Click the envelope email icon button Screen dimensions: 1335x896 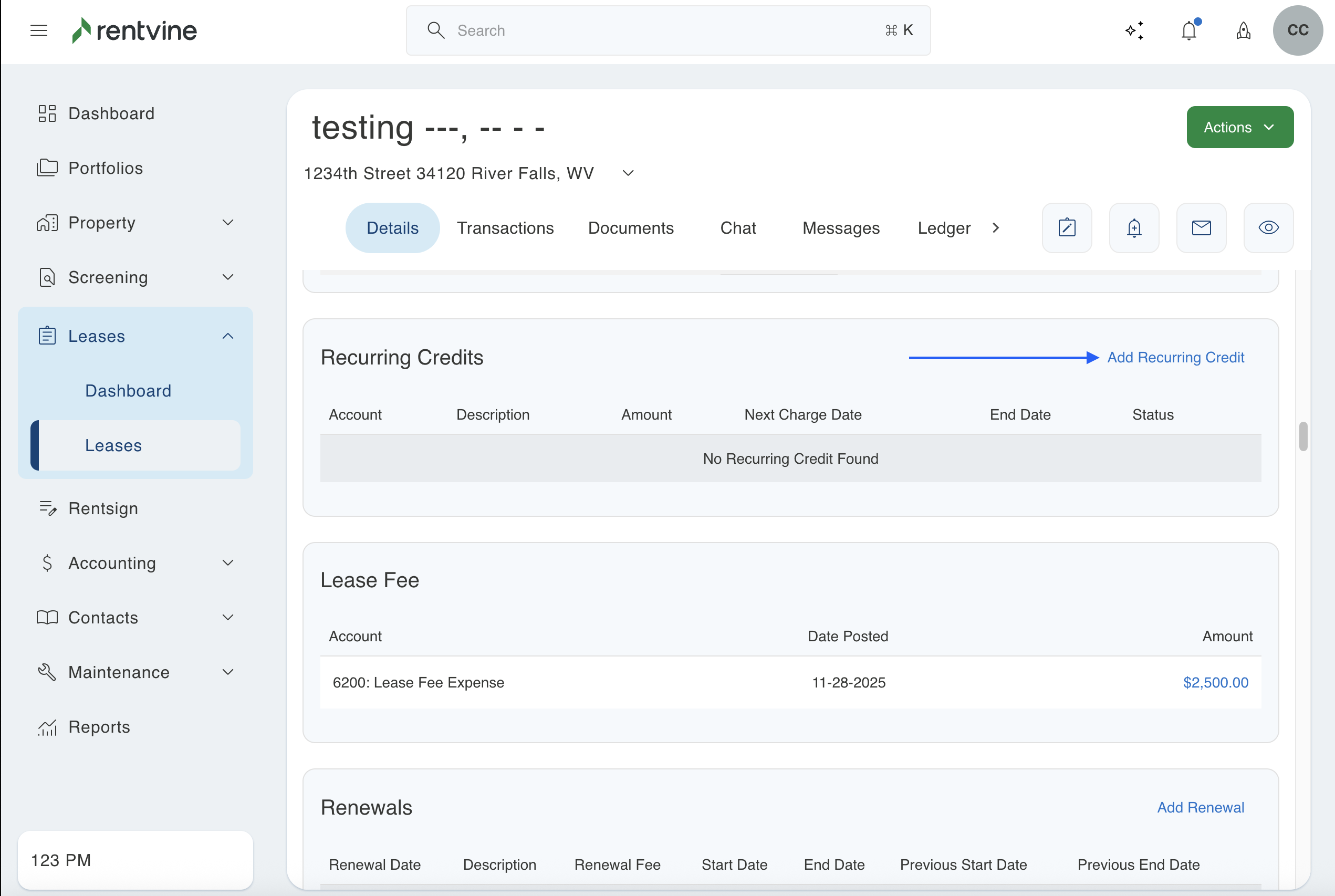point(1201,228)
